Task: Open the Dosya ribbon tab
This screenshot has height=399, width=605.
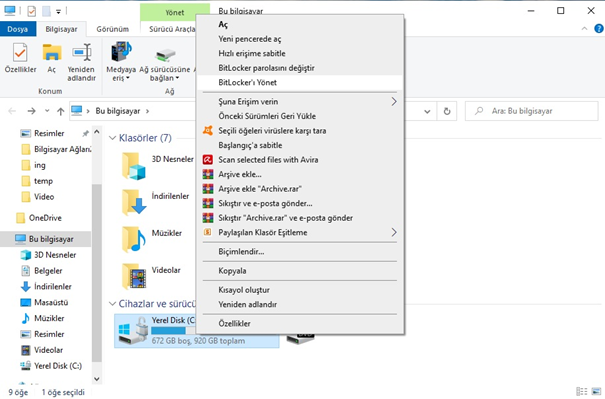Action: 18,29
